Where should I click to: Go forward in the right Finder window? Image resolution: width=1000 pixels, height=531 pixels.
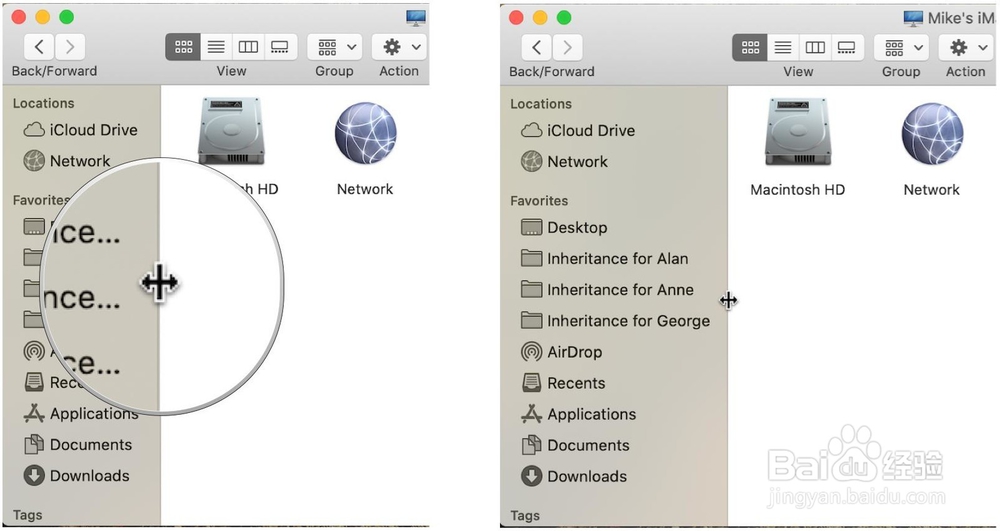568,47
